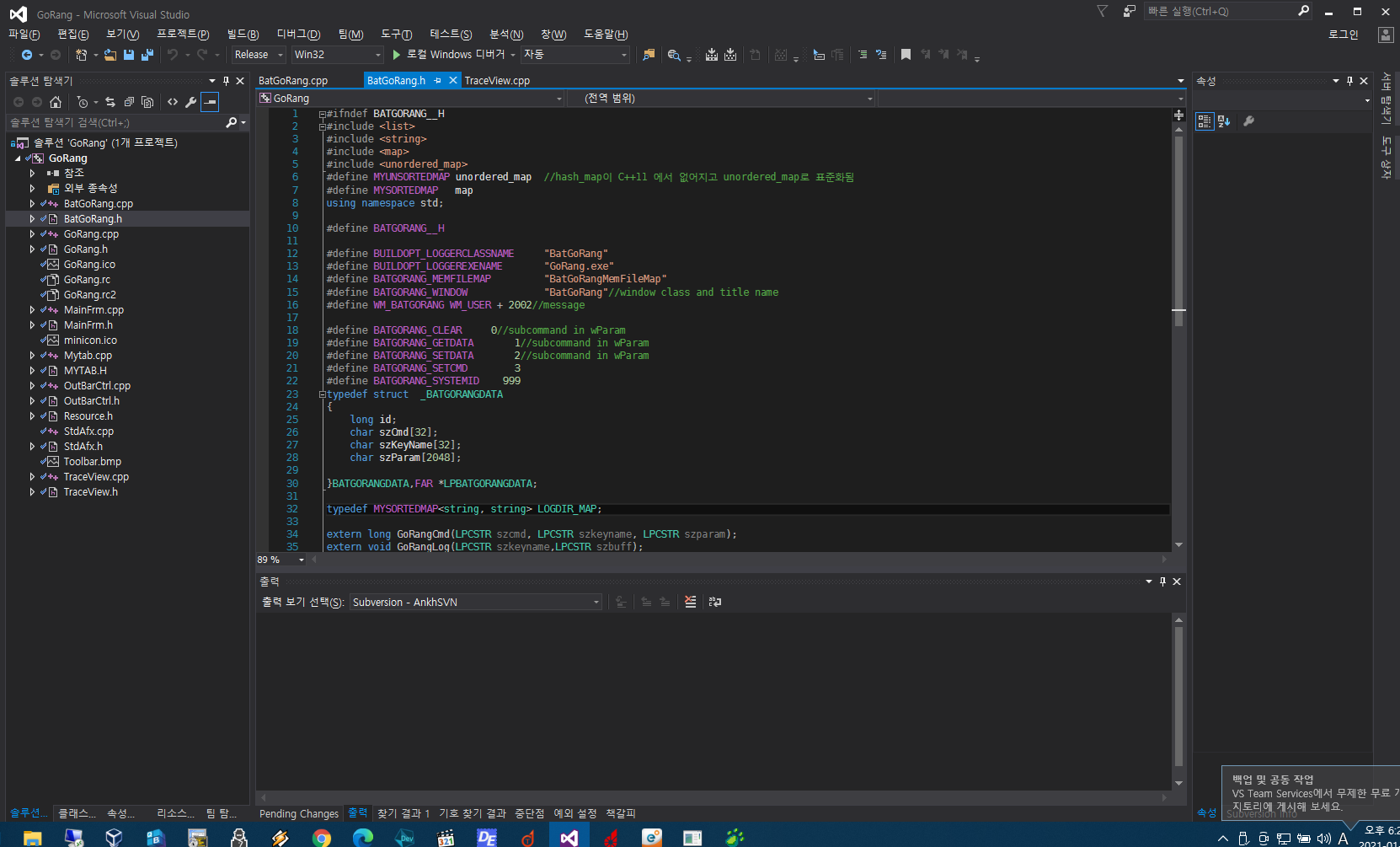This screenshot has width=1400, height=847.
Task: Click the Open File folder icon
Action: [110, 55]
